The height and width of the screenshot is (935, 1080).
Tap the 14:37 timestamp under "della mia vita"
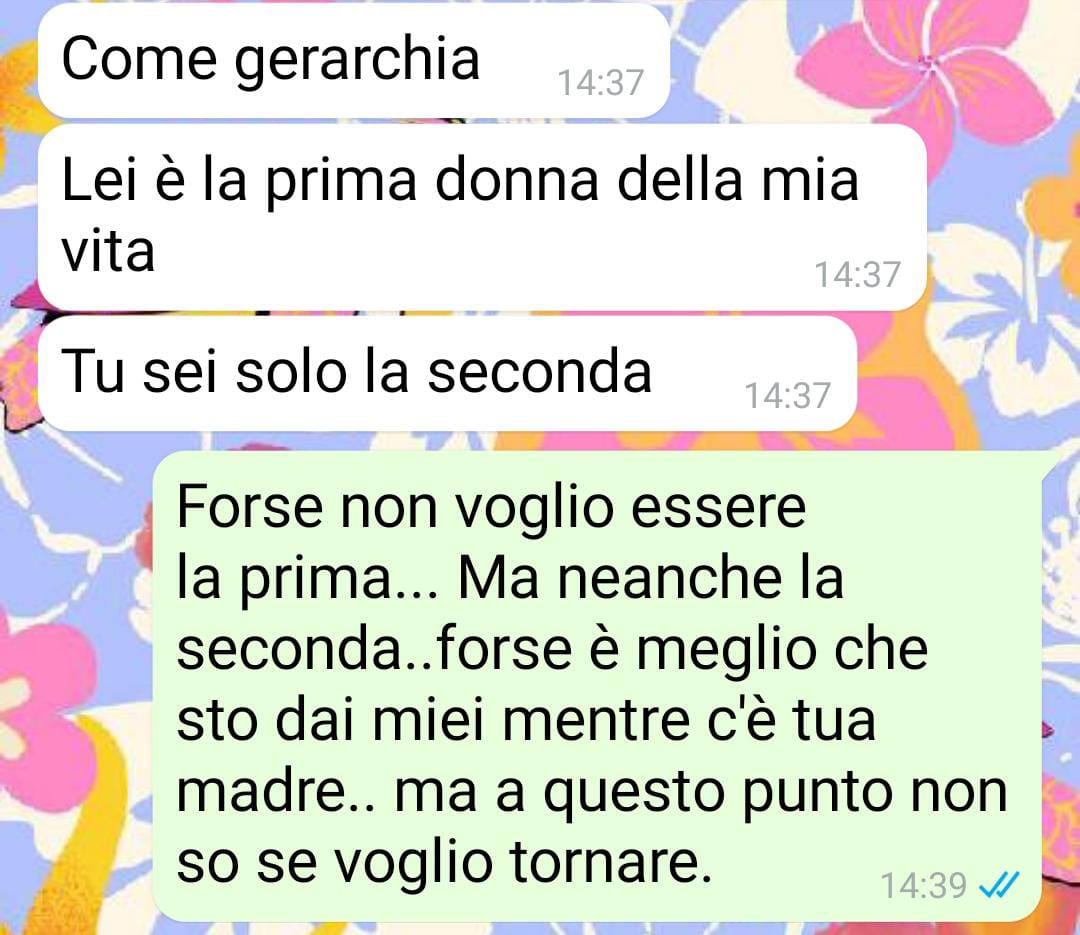pos(858,274)
